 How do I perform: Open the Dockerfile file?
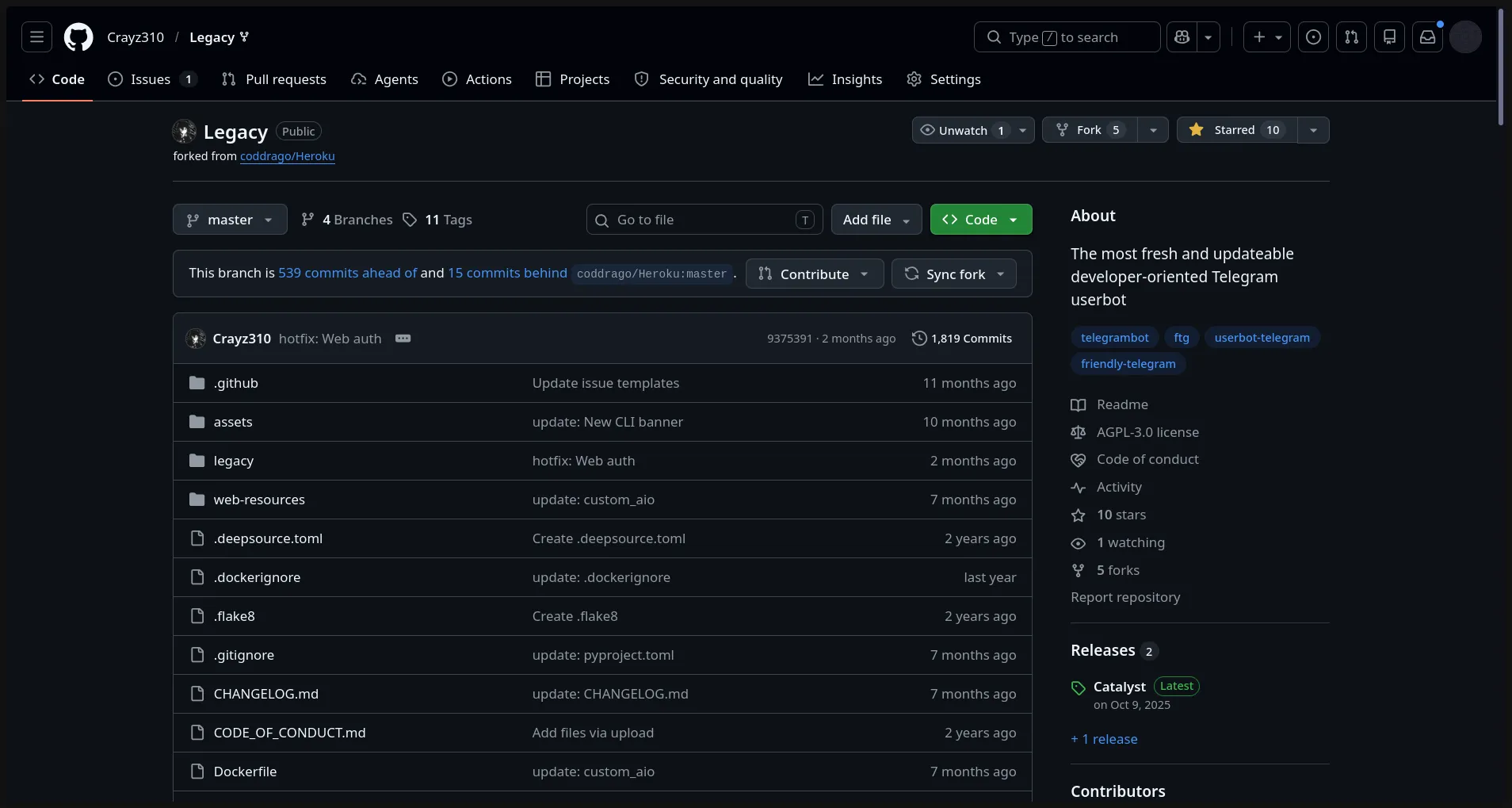245,772
